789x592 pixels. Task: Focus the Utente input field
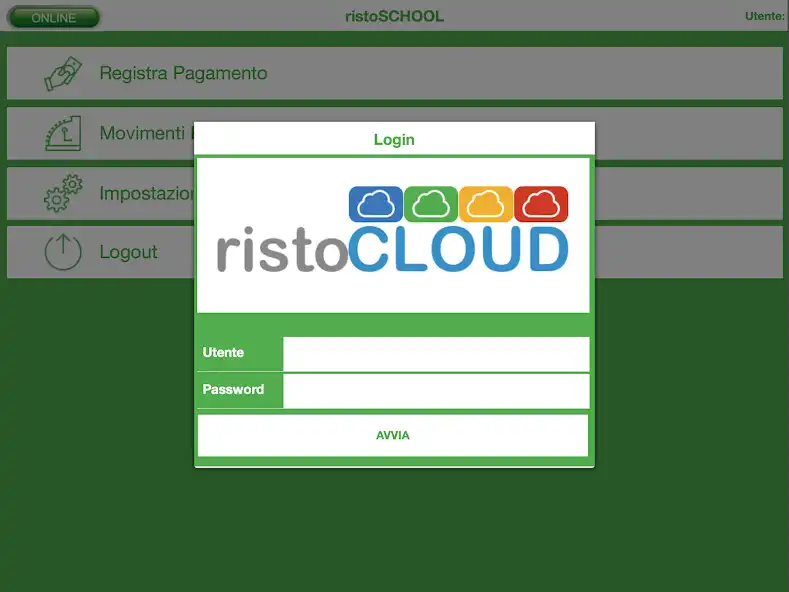(436, 354)
